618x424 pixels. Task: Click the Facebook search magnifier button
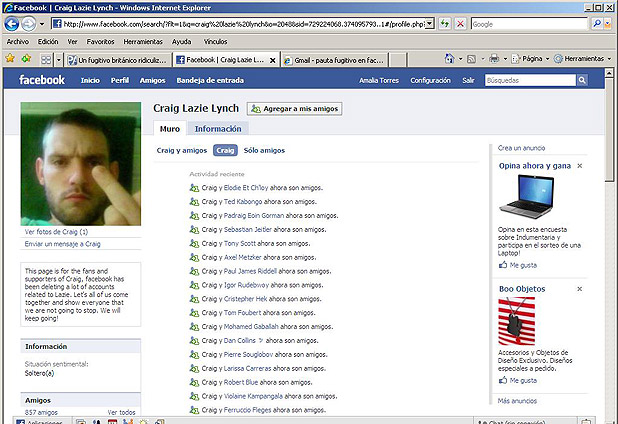pyautogui.click(x=582, y=80)
